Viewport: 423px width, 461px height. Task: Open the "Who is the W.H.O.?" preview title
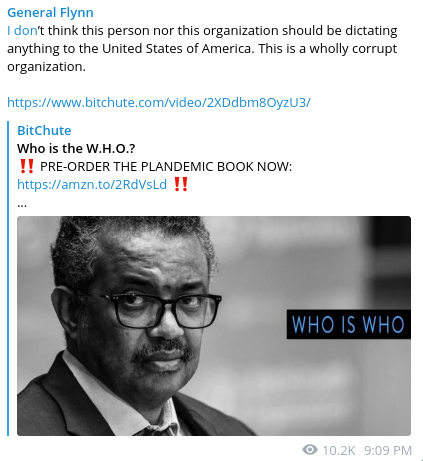point(76,148)
